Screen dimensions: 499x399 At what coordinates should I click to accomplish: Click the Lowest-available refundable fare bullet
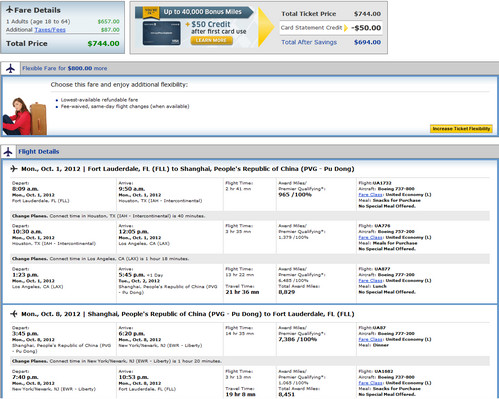point(99,100)
